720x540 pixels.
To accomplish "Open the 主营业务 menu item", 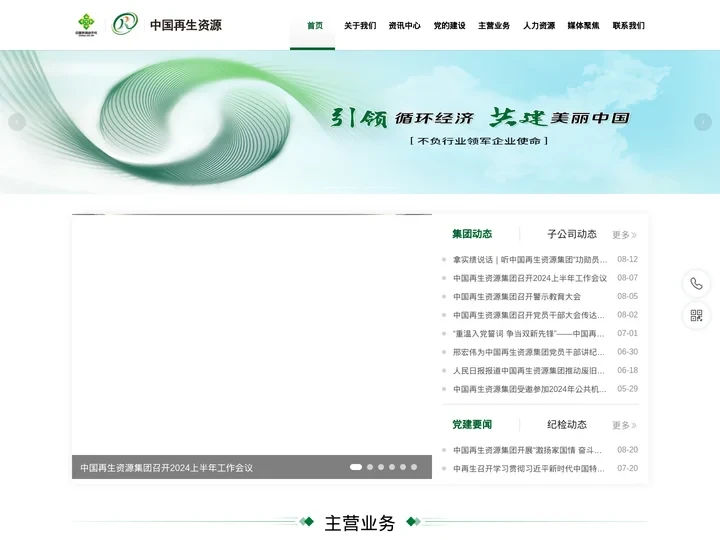I will 494,26.
